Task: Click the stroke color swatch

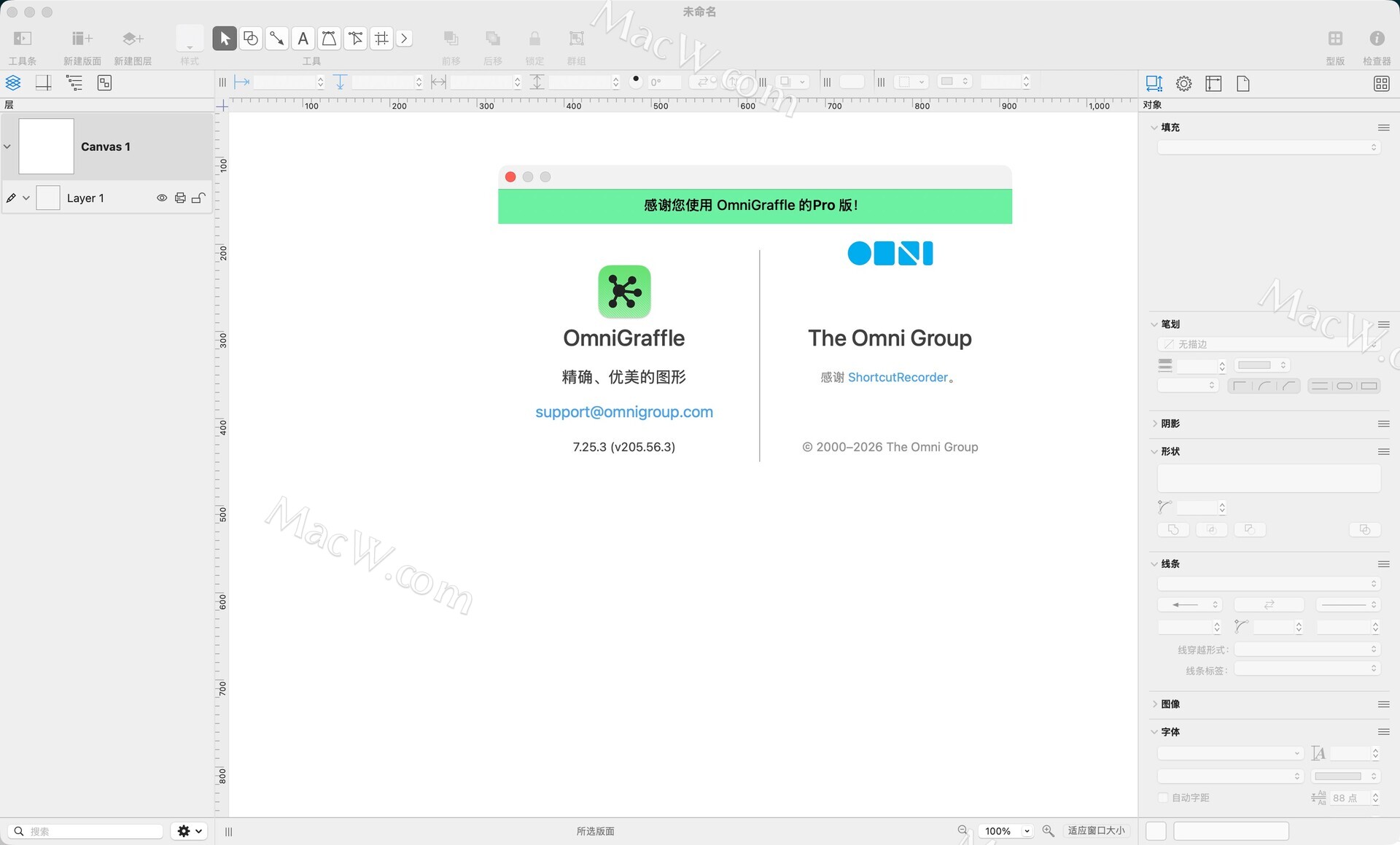Action: [1263, 365]
